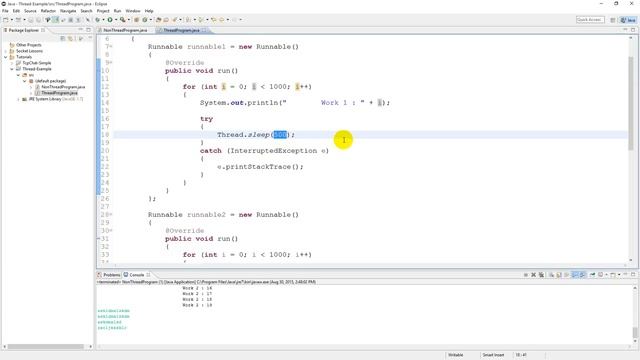Click the Remove Launch console icon
This screenshot has height=360, width=640.
coord(533,275)
